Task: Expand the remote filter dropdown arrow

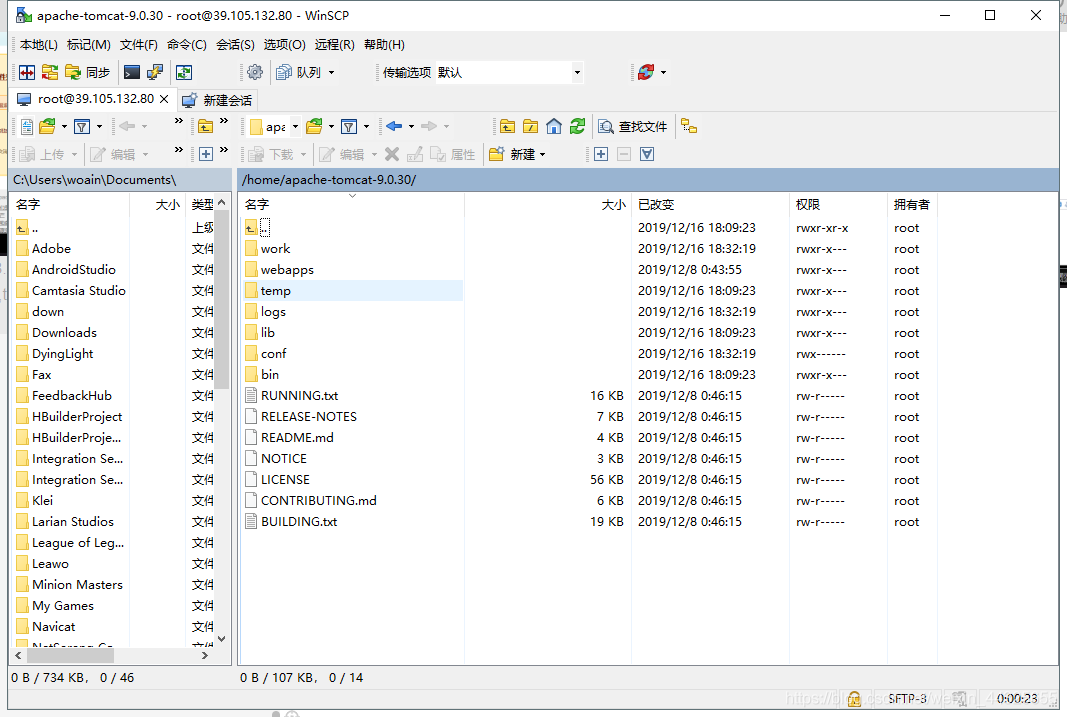Action: click(366, 127)
